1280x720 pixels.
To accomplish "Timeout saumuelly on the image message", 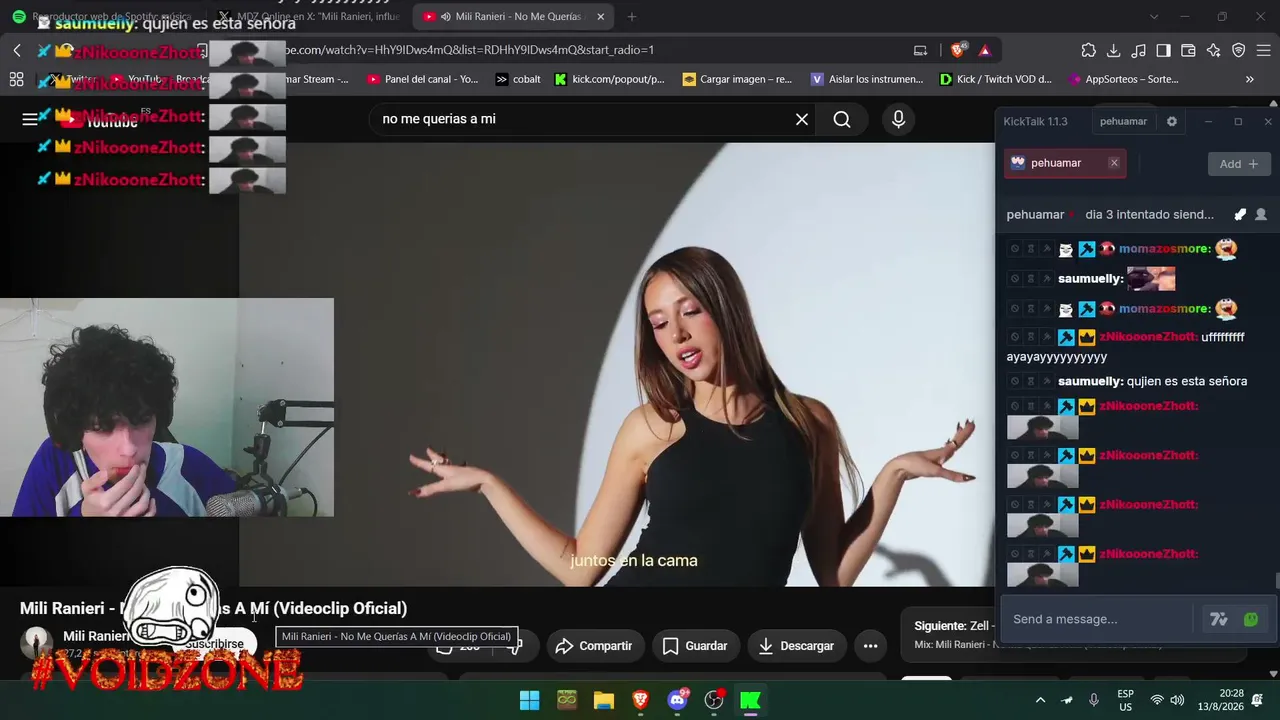I will click(1031, 279).
